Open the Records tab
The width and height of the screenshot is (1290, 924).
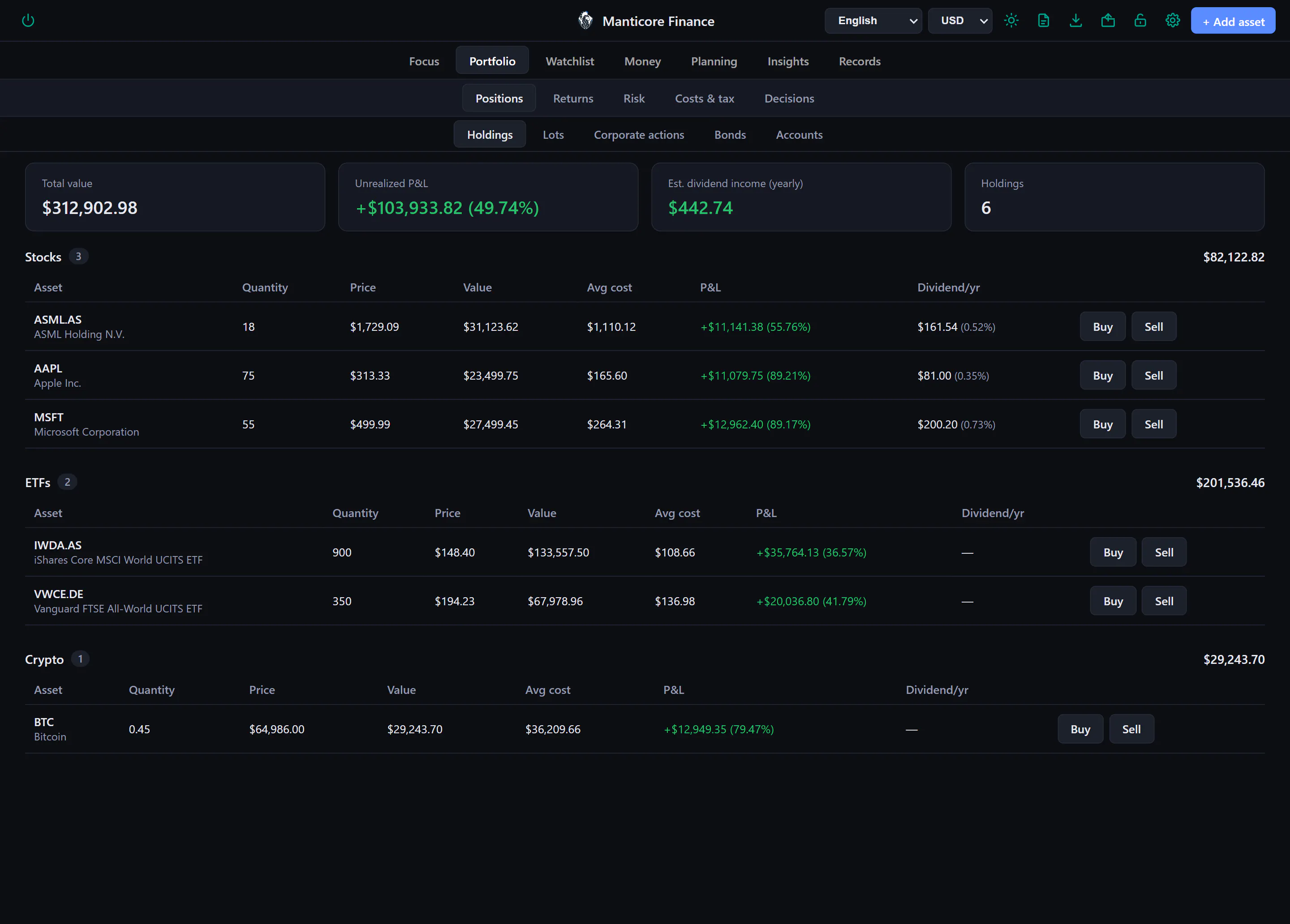(860, 61)
